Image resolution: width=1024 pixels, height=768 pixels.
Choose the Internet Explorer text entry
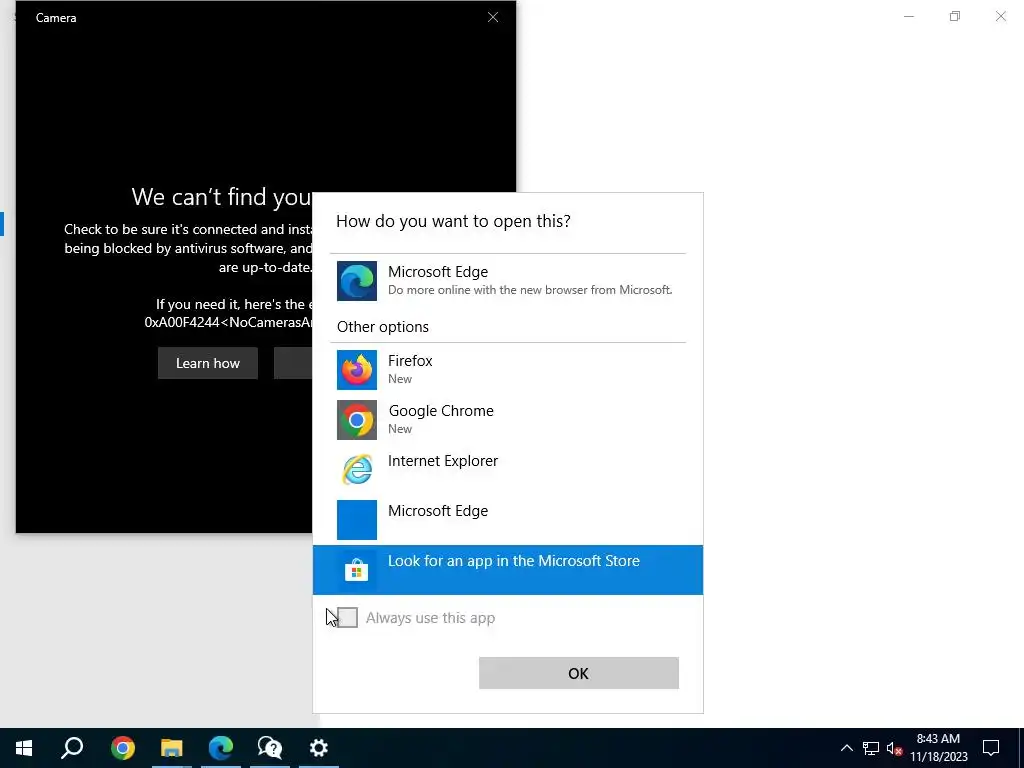point(443,461)
